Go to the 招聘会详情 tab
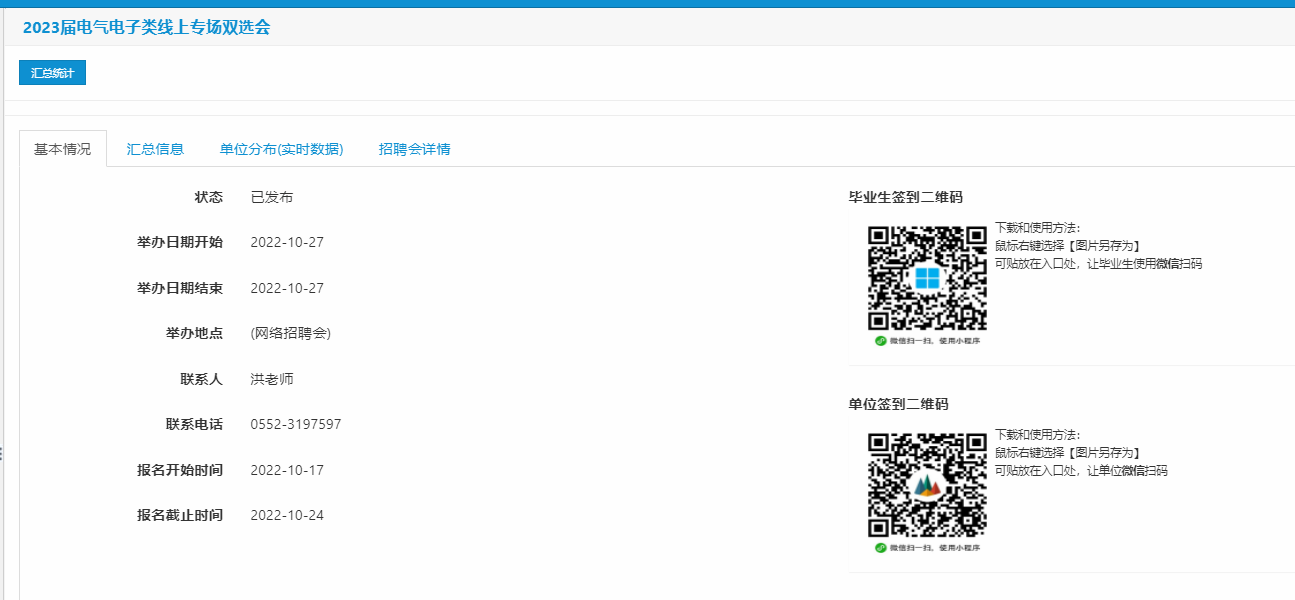This screenshot has width=1295, height=600. 414,149
